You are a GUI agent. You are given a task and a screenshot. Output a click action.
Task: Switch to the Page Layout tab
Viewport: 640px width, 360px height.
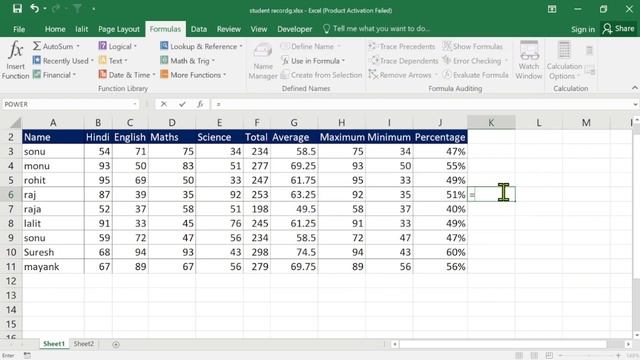coord(119,29)
